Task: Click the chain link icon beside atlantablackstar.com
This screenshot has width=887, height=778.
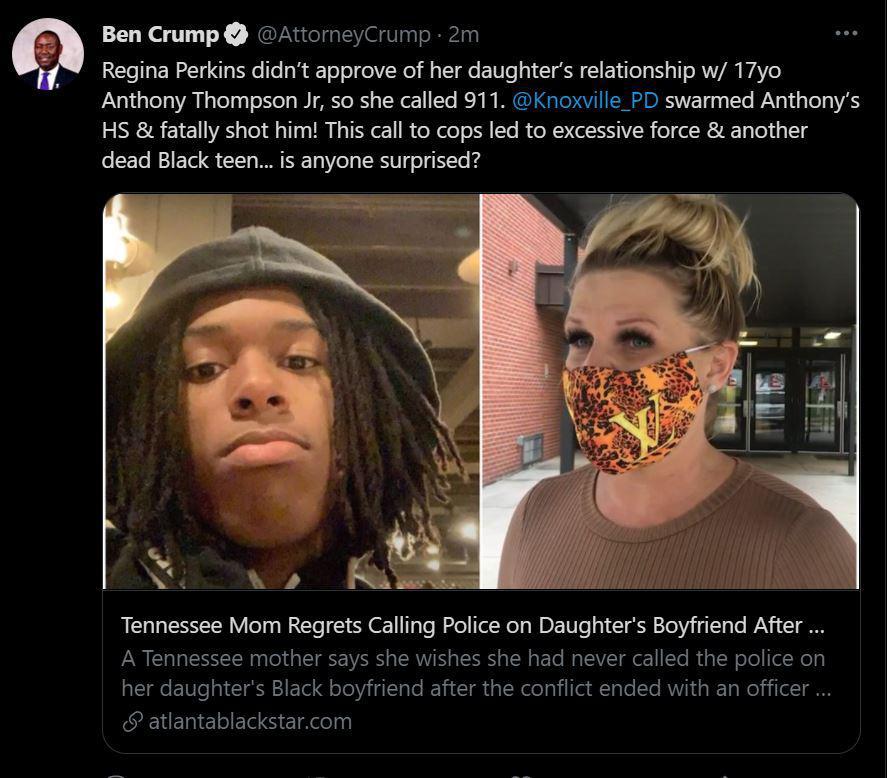Action: [132, 721]
